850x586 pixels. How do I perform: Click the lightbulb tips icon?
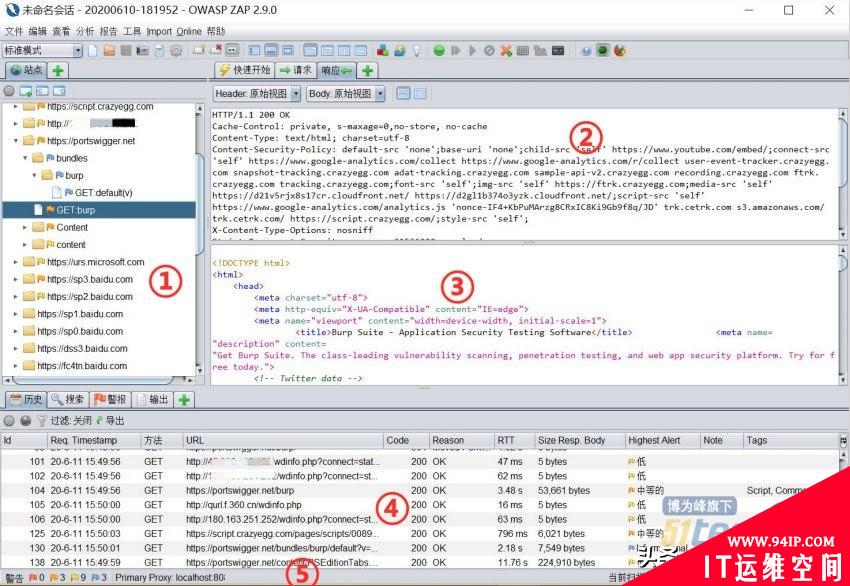[417, 50]
